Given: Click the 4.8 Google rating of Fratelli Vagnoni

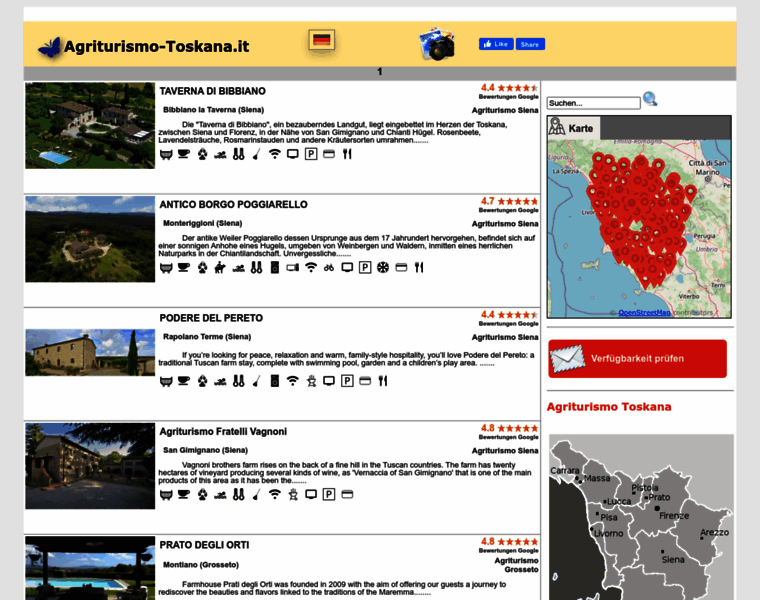Looking at the screenshot, I should [509, 428].
